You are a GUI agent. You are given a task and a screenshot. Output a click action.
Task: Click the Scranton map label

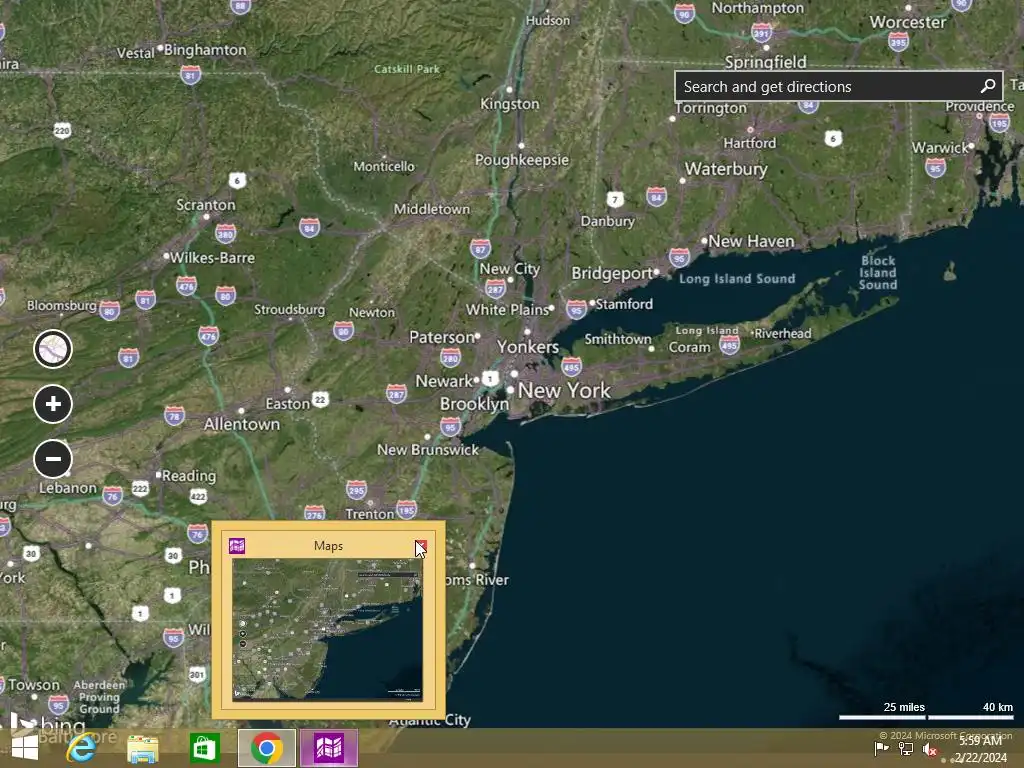[206, 205]
